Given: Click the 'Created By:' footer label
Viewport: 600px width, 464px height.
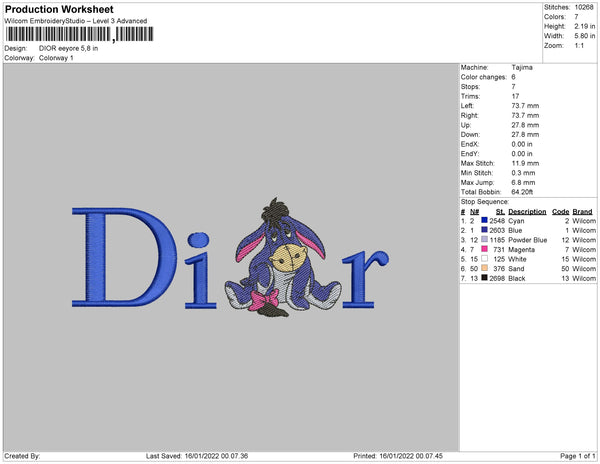Looking at the screenshot, I should pyautogui.click(x=22, y=456).
